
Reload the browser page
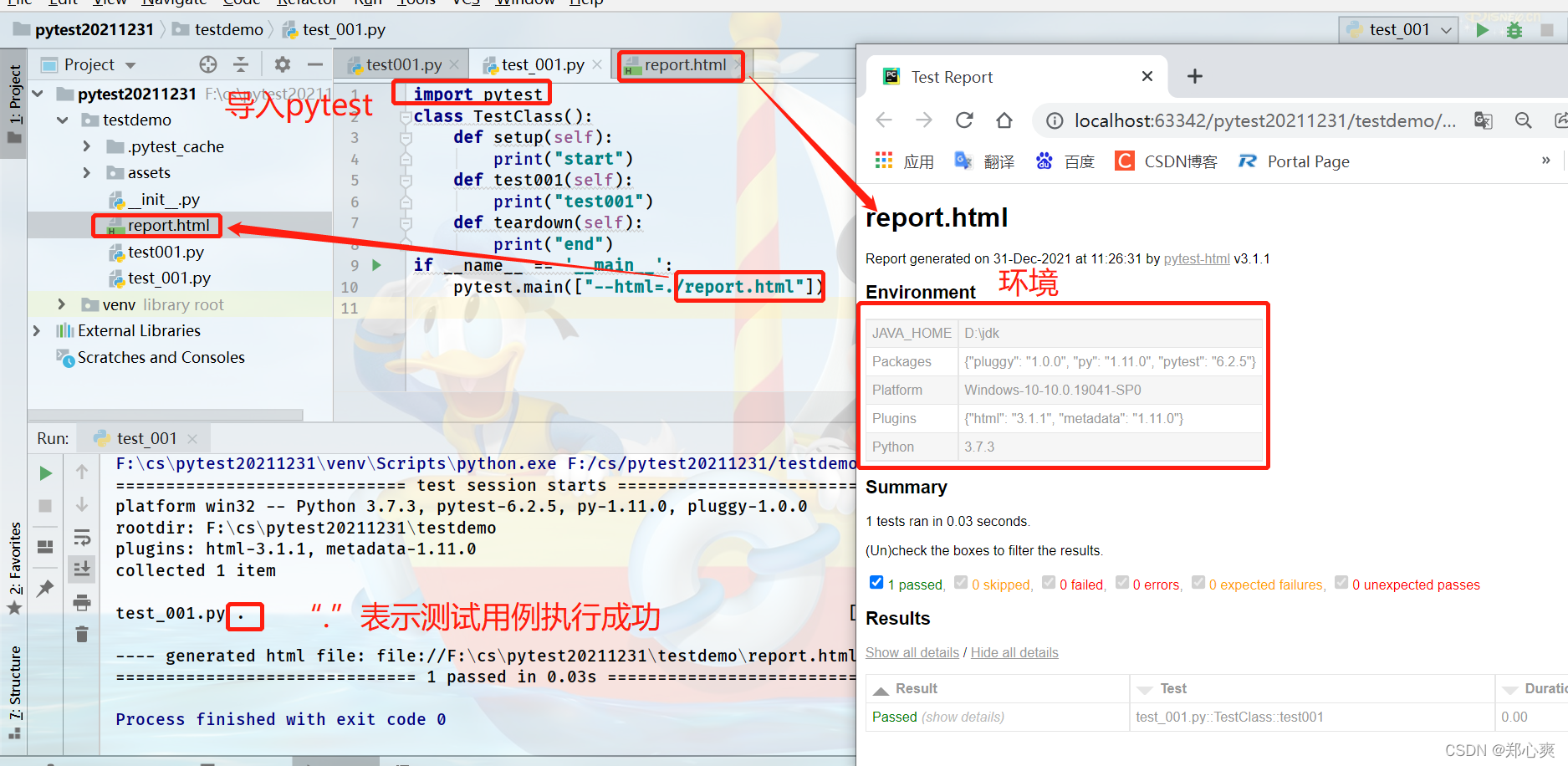click(x=964, y=120)
